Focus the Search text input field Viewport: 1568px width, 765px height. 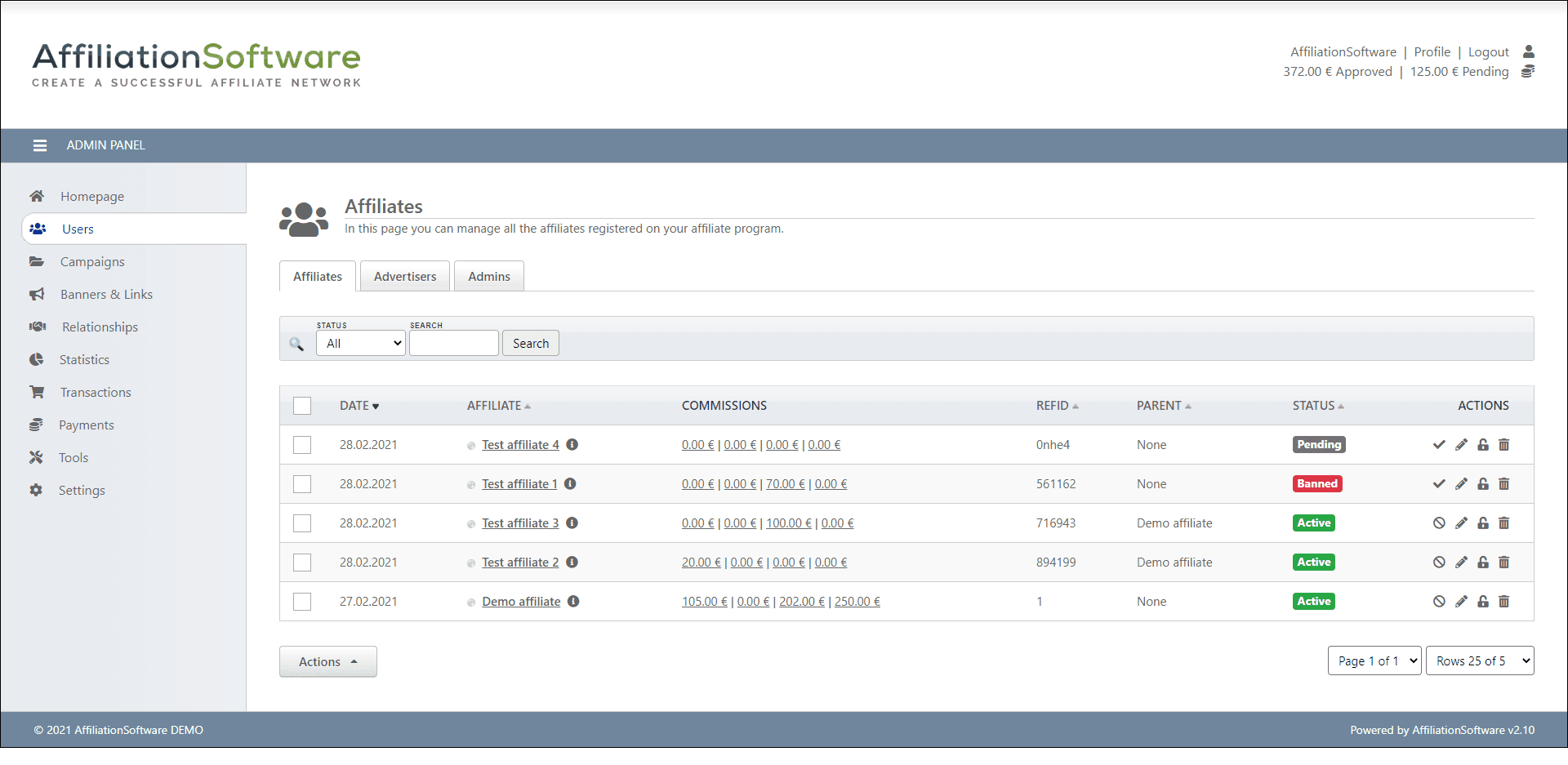(x=453, y=344)
